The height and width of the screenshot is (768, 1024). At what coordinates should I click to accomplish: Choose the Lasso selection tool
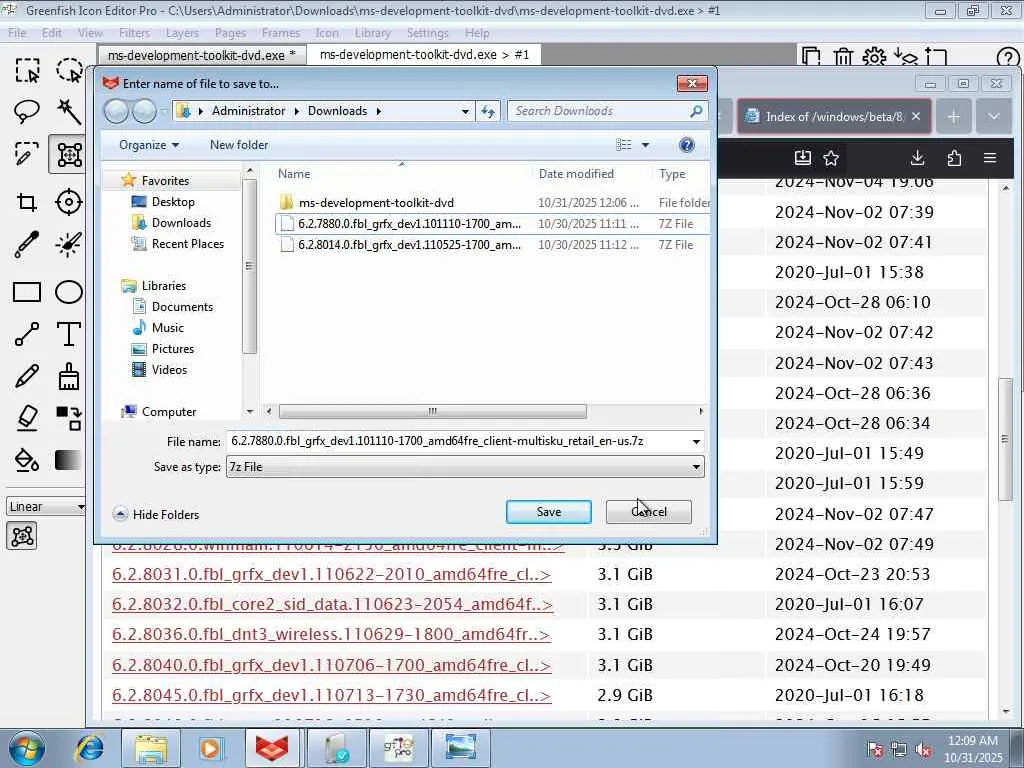click(27, 112)
